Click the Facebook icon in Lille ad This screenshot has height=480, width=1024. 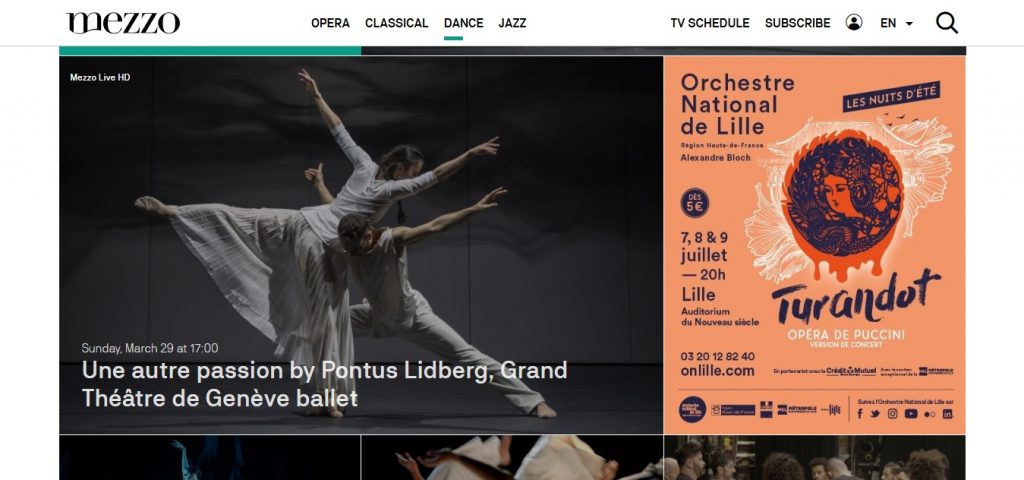click(859, 413)
